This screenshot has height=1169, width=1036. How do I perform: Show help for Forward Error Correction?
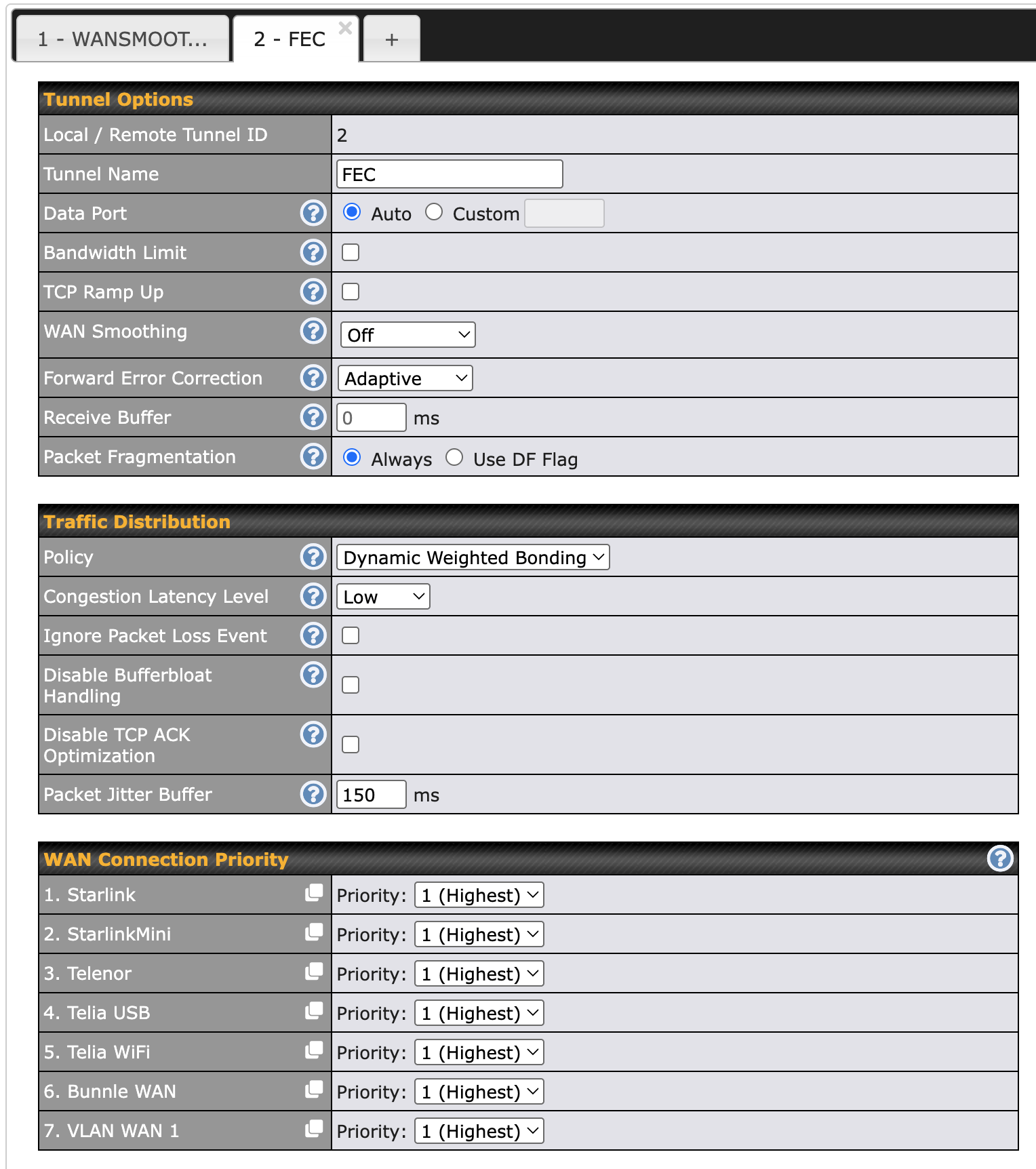(313, 378)
